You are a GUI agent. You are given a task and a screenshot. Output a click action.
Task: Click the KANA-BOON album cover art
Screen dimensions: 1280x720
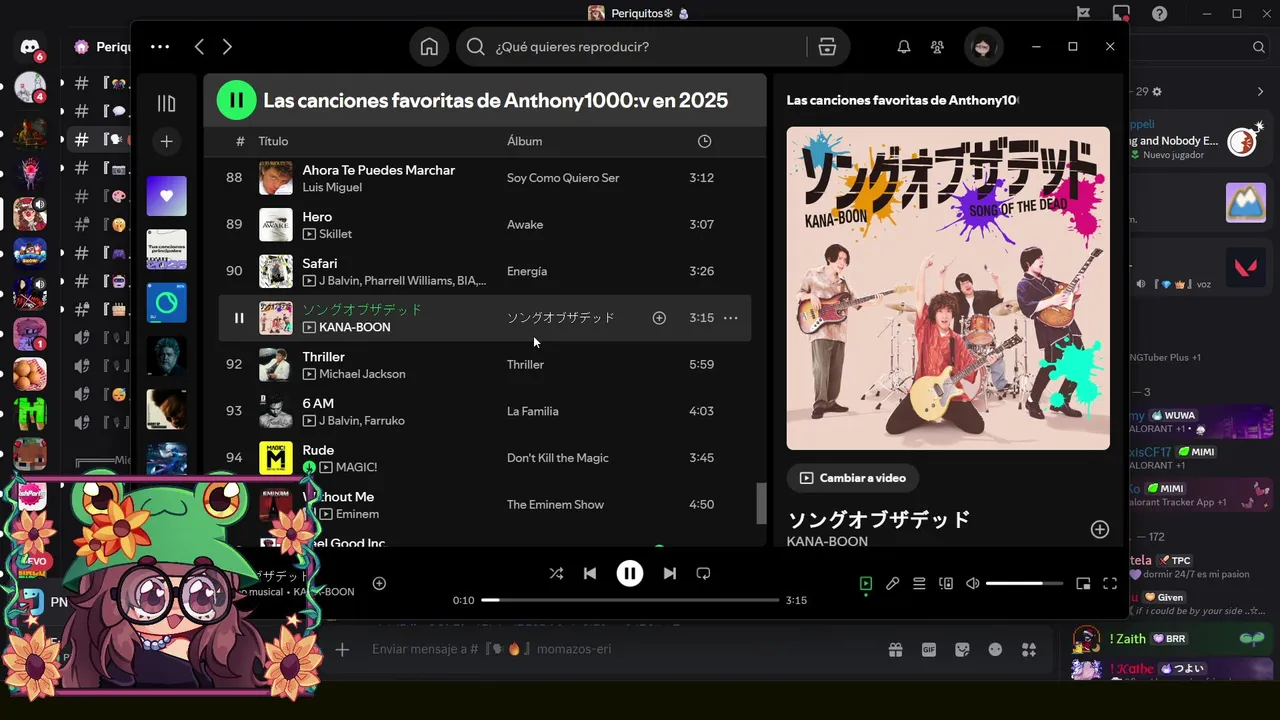tap(948, 288)
